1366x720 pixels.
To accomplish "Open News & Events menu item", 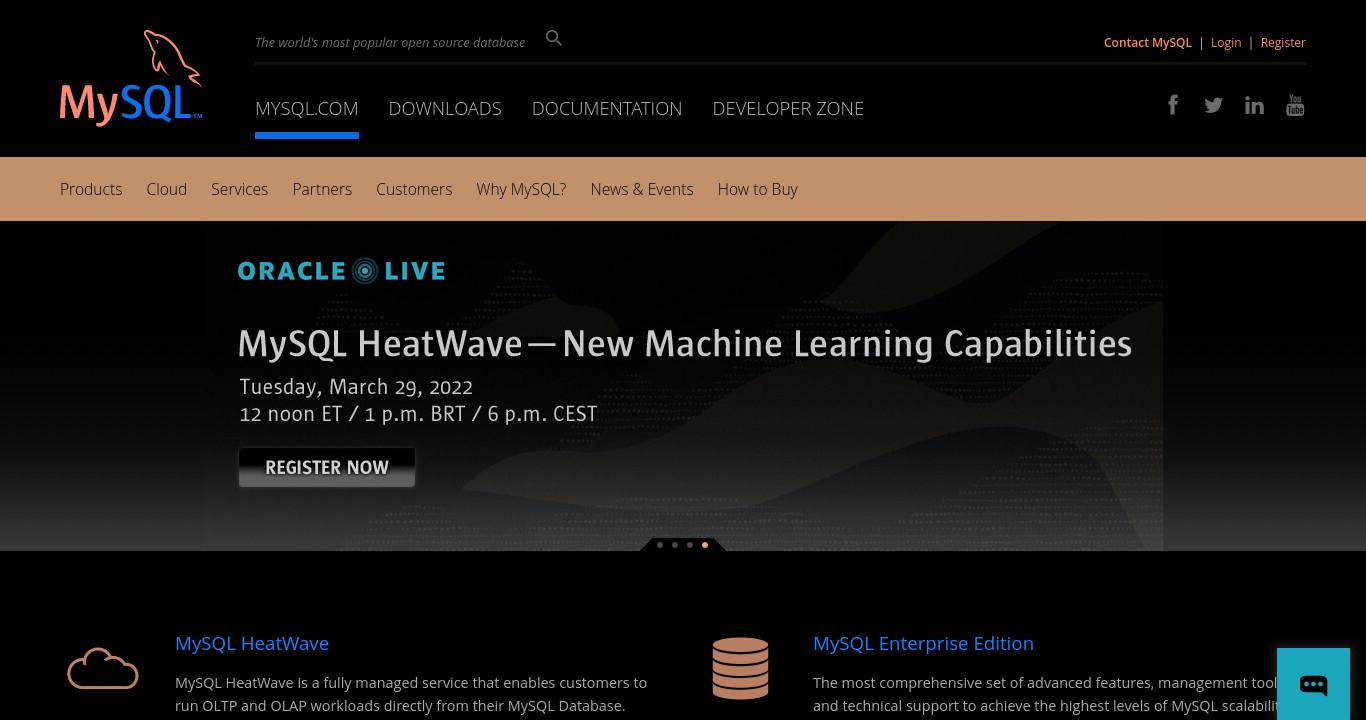I will pos(642,189).
